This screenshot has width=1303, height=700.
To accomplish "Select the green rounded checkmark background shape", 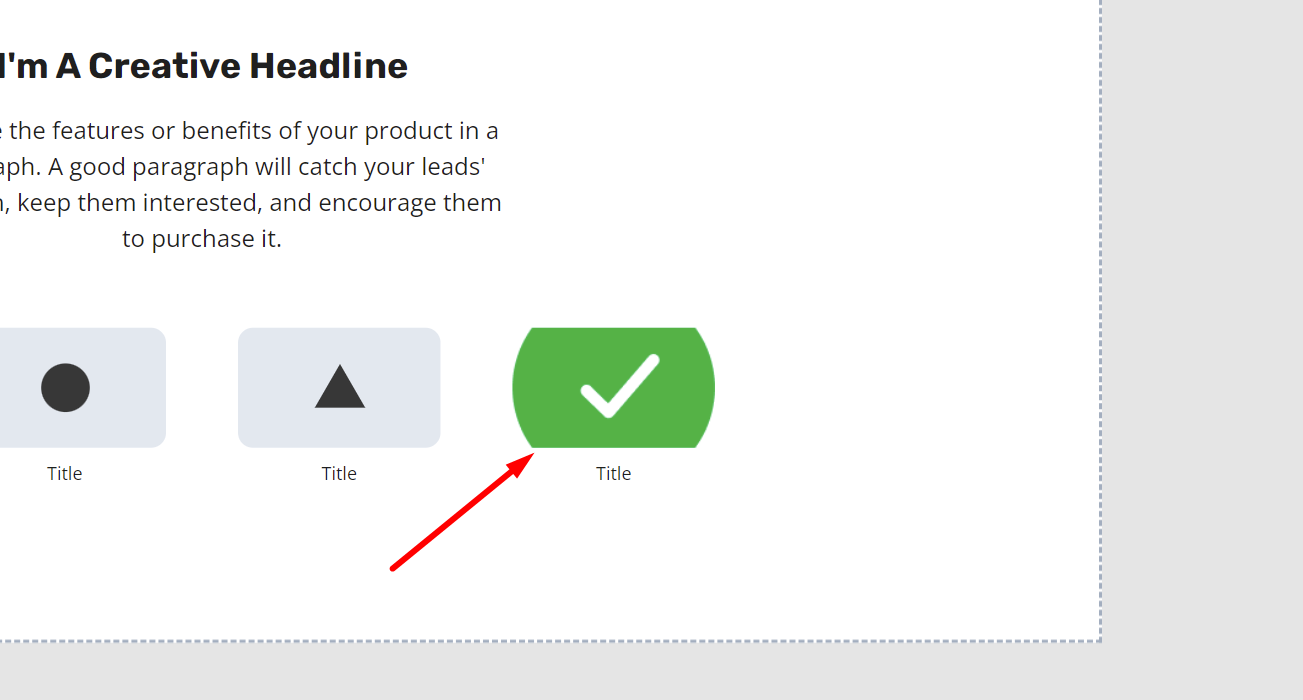I will coord(613,387).
